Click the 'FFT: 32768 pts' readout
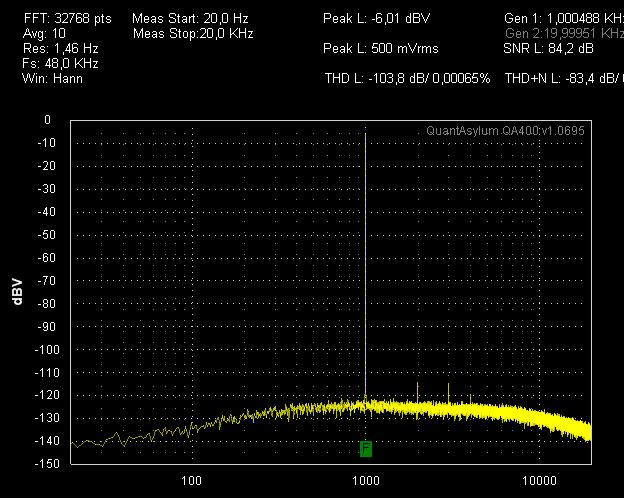The image size is (624, 500). point(68,19)
